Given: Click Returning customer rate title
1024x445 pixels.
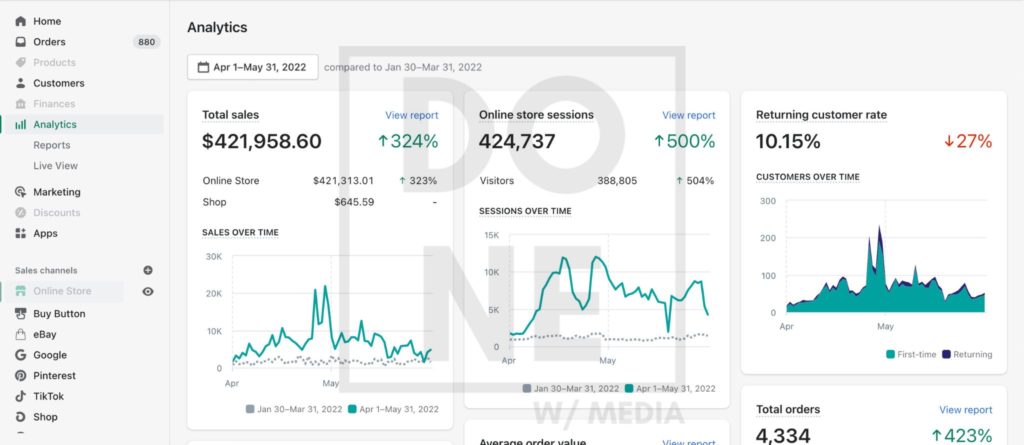Looking at the screenshot, I should click(822, 115).
